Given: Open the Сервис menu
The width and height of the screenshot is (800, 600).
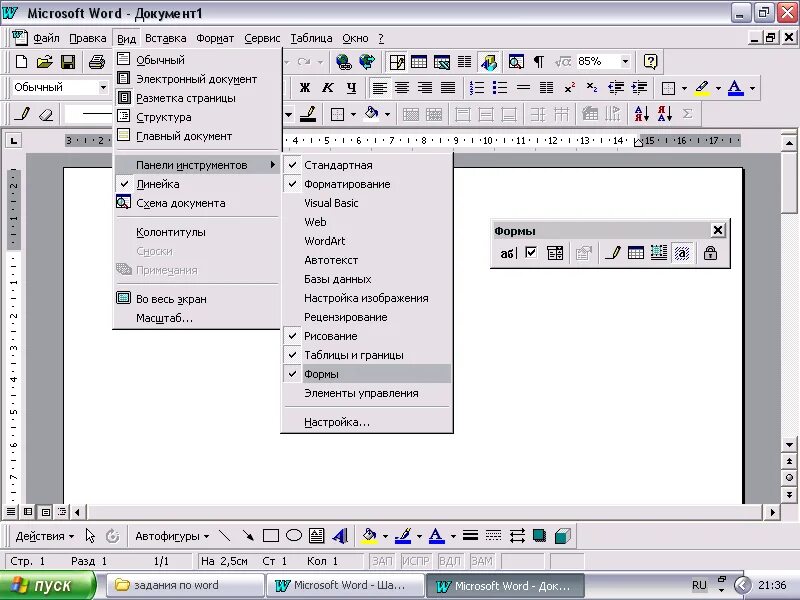Looking at the screenshot, I should [262, 38].
